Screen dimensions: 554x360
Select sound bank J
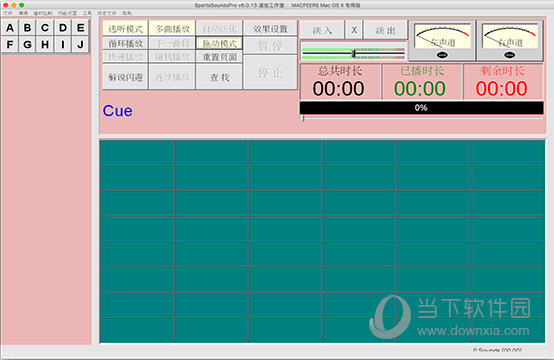81,45
